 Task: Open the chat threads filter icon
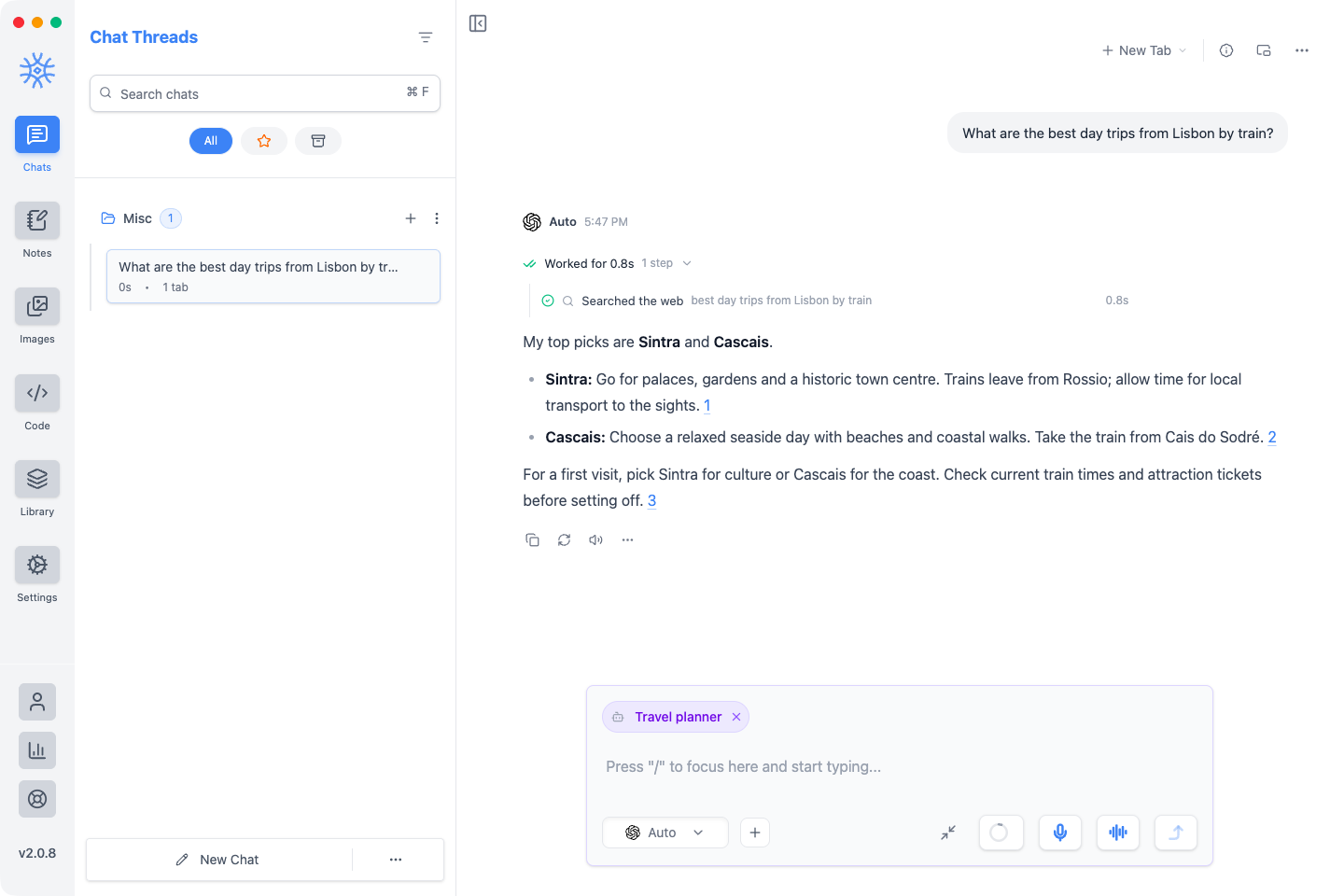pos(426,37)
